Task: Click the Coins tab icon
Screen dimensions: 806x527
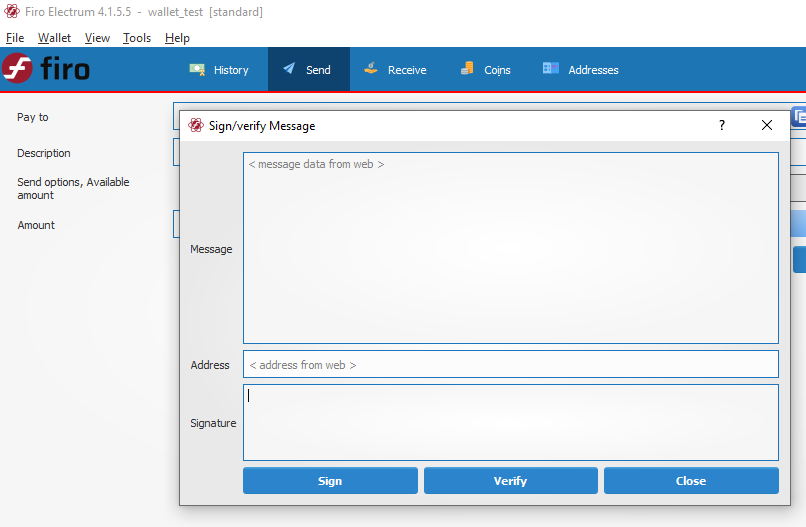Action: coord(467,70)
